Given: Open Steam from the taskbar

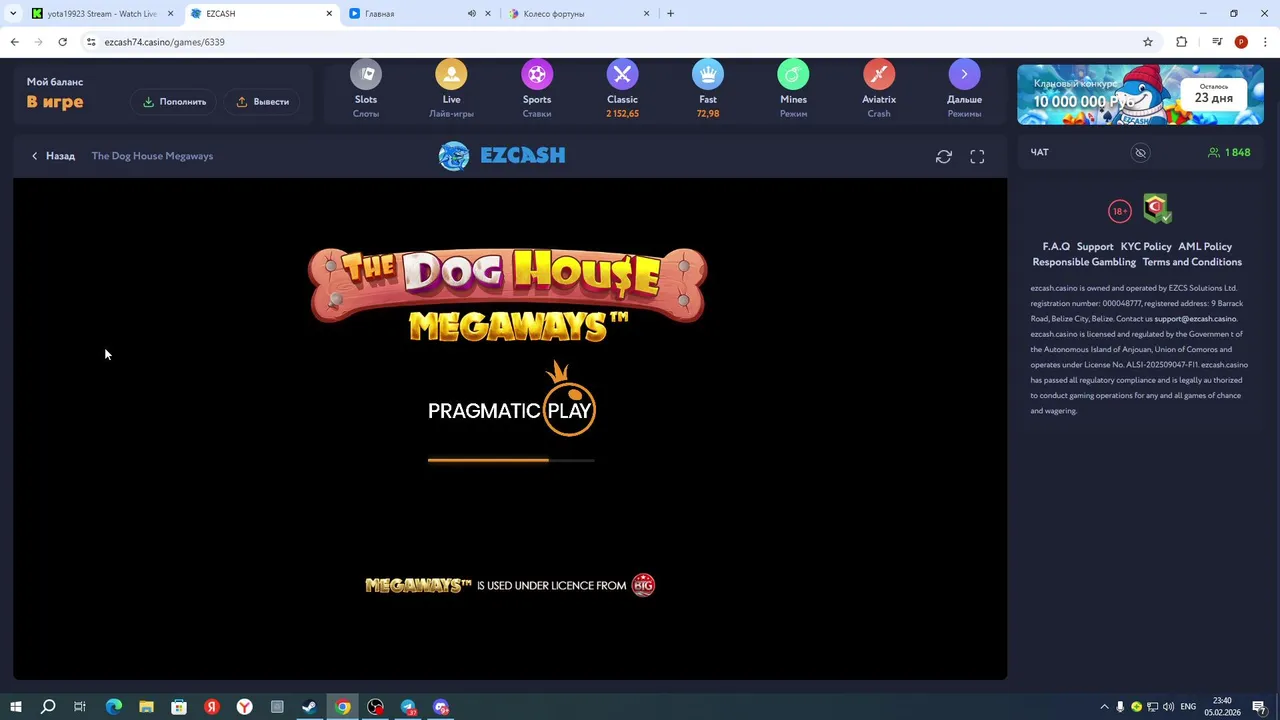Looking at the screenshot, I should coord(309,707).
